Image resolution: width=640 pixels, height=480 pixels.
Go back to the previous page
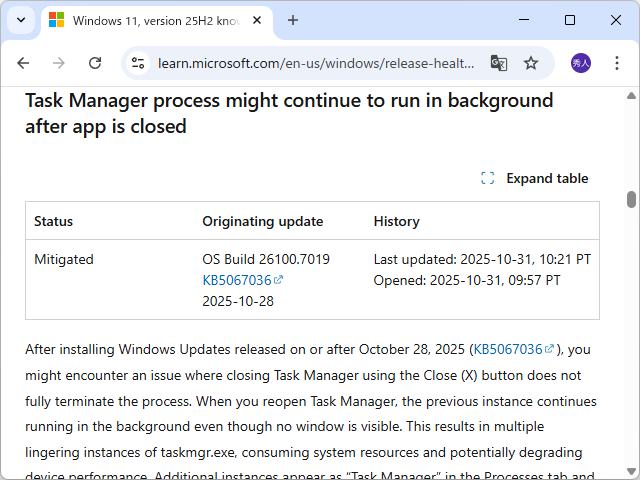pos(23,63)
